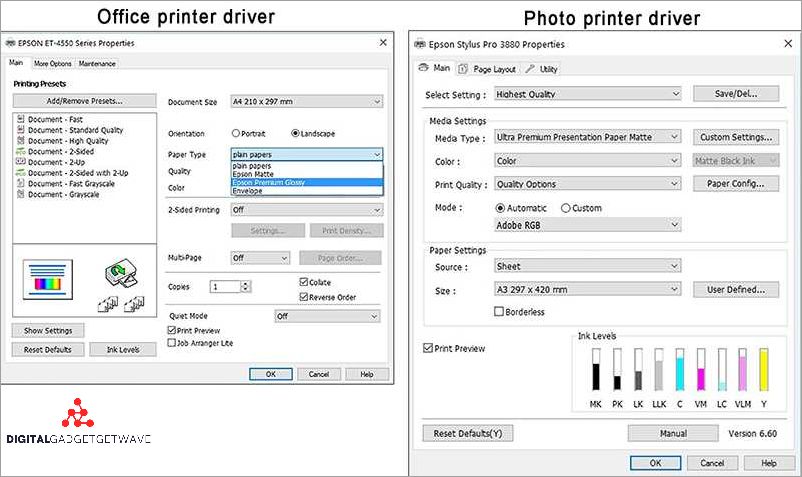Choose Epson Matte from the paper list

[307, 174]
